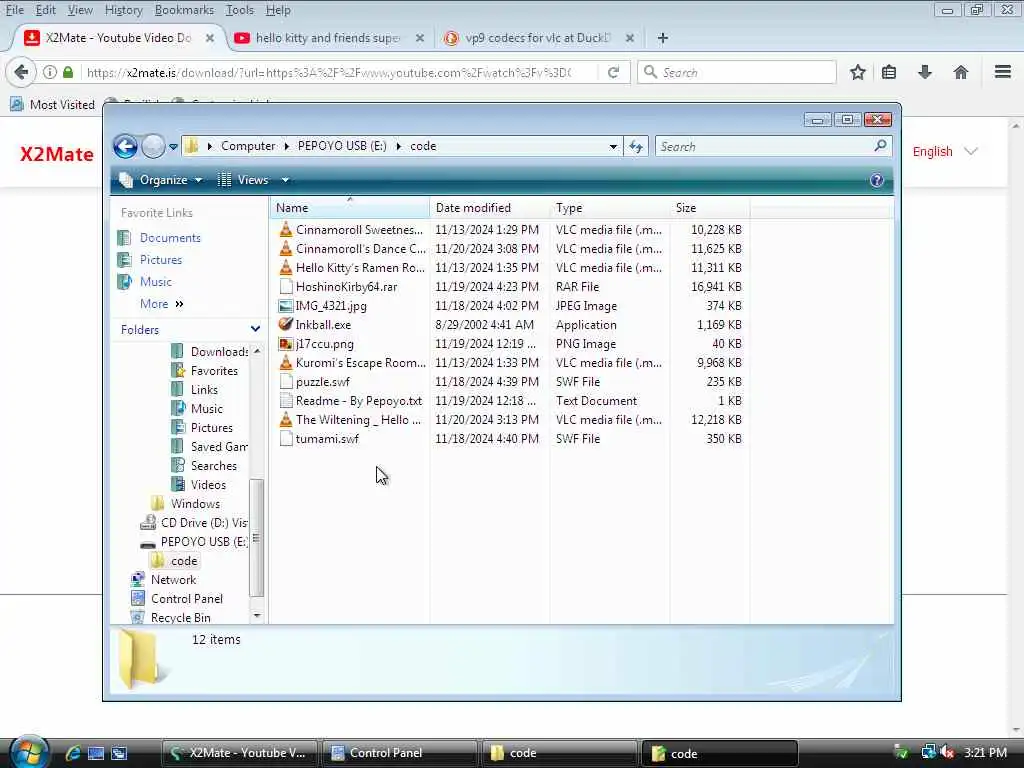Click the Explorer address bar refresh button

(x=635, y=146)
